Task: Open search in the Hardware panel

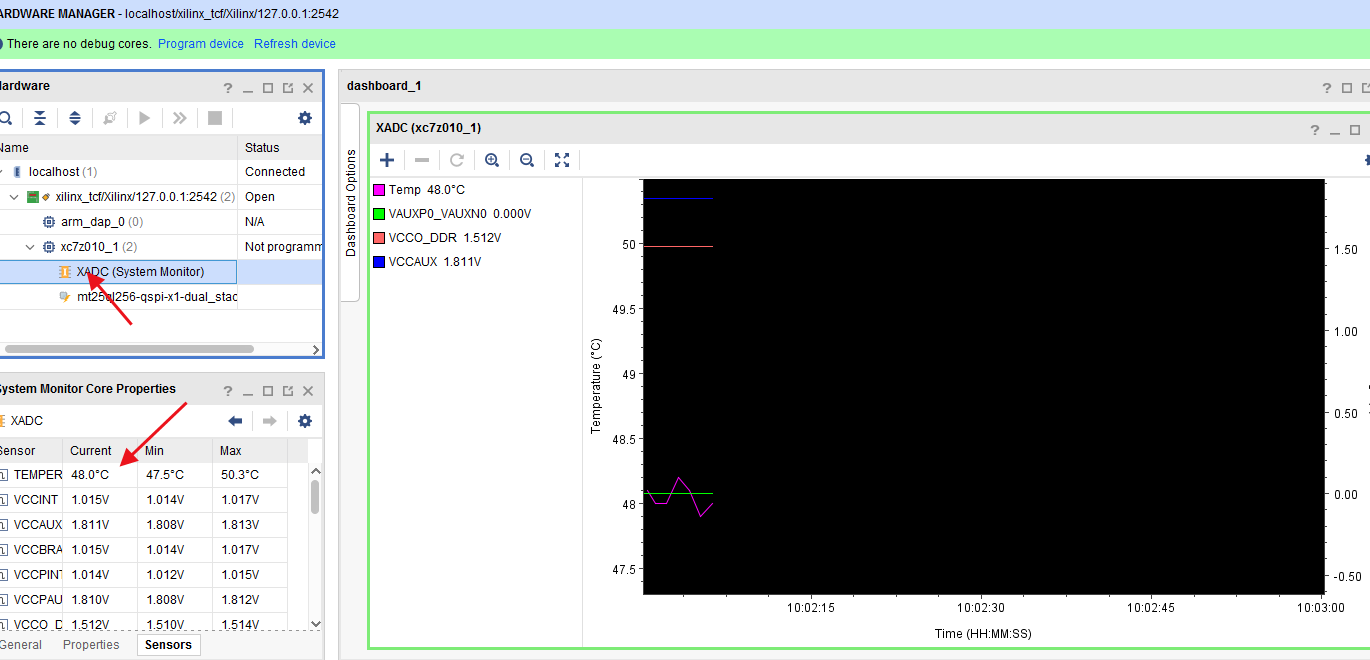Action: [8, 117]
